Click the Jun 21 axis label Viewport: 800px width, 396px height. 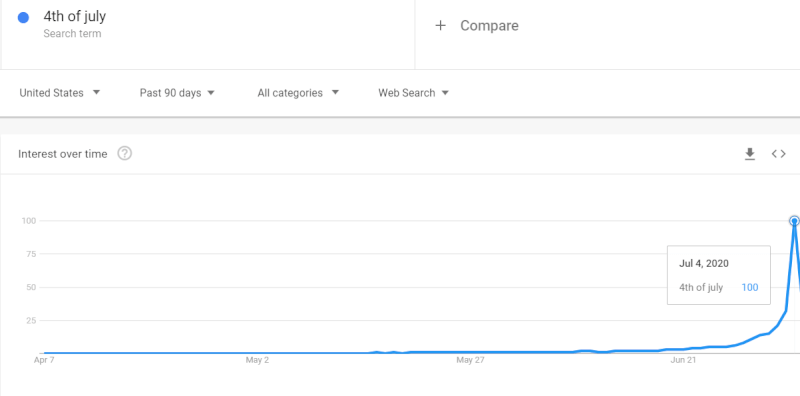click(683, 361)
